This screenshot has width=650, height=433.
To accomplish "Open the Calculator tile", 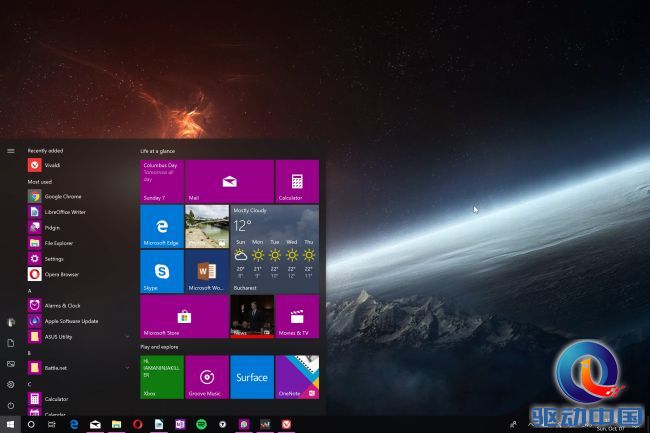I will point(297,181).
